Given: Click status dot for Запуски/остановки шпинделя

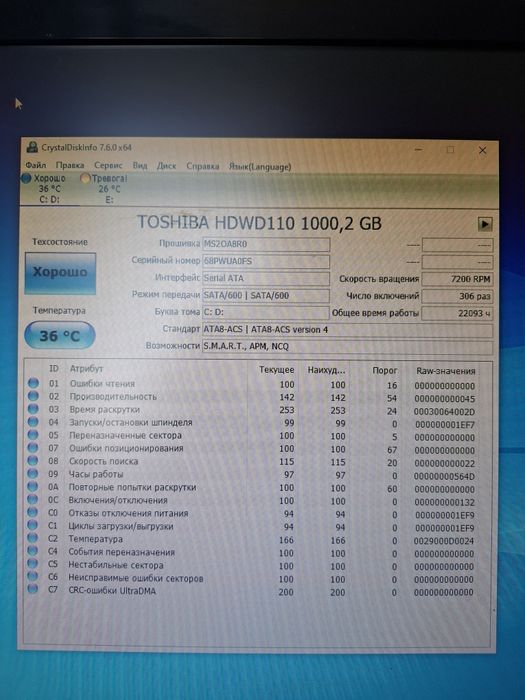Looking at the screenshot, I should coord(33,421).
